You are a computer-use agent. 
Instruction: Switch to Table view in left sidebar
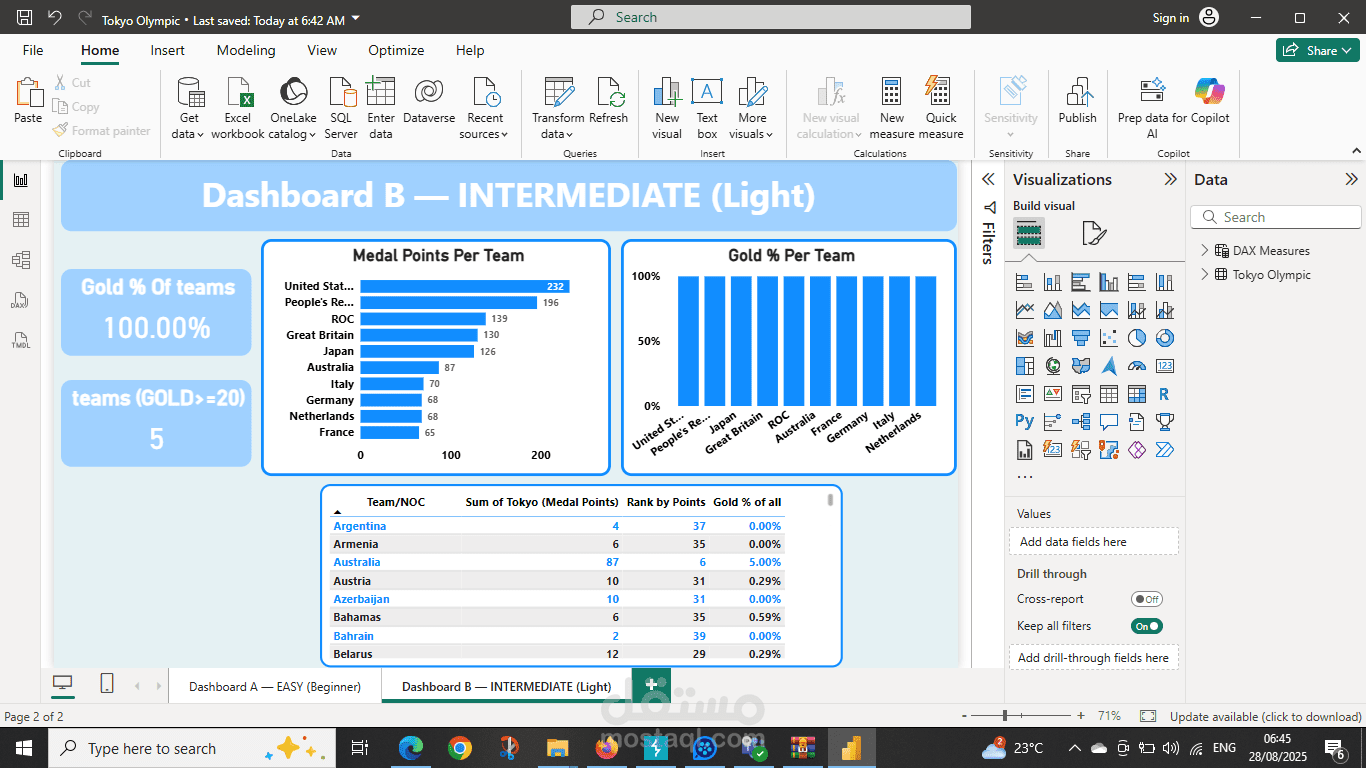tap(21, 220)
